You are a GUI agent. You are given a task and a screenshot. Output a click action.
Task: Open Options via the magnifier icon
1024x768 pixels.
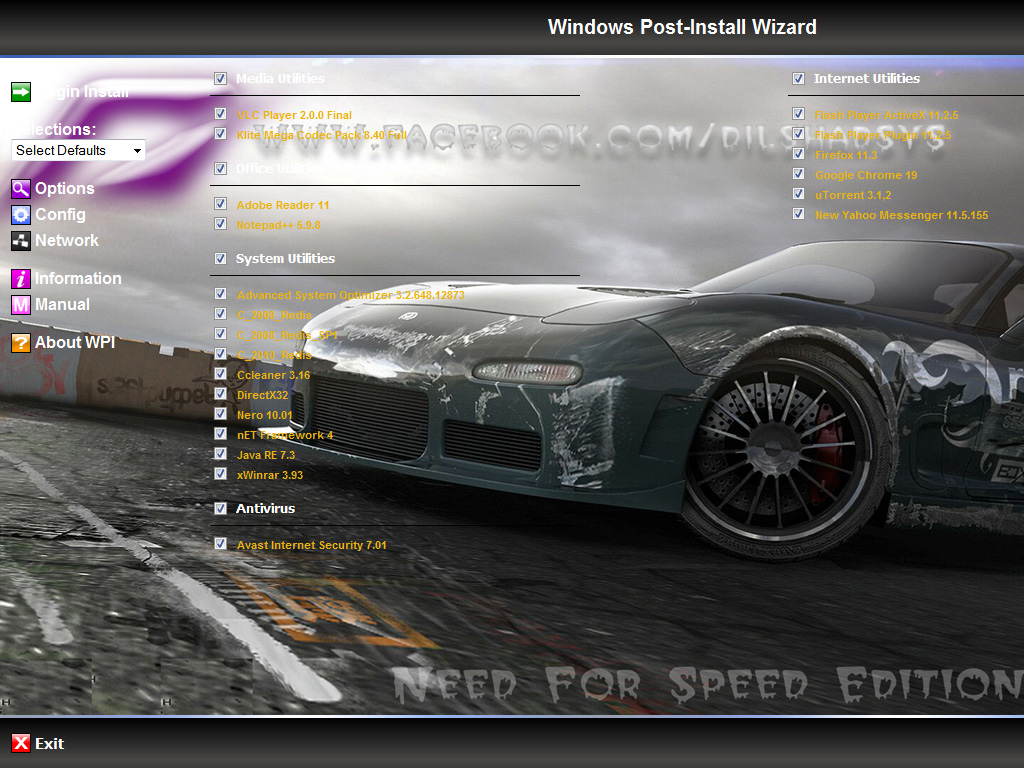[x=21, y=188]
